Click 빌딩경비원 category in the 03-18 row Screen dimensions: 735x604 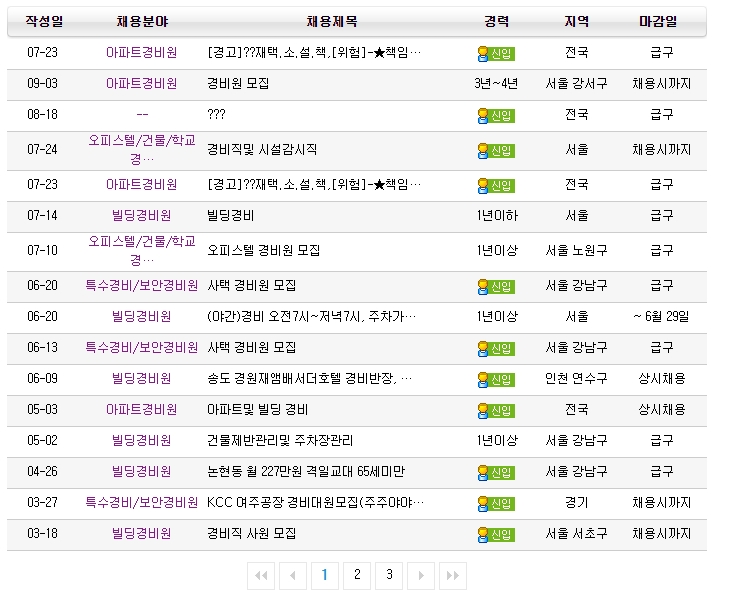coord(142,533)
